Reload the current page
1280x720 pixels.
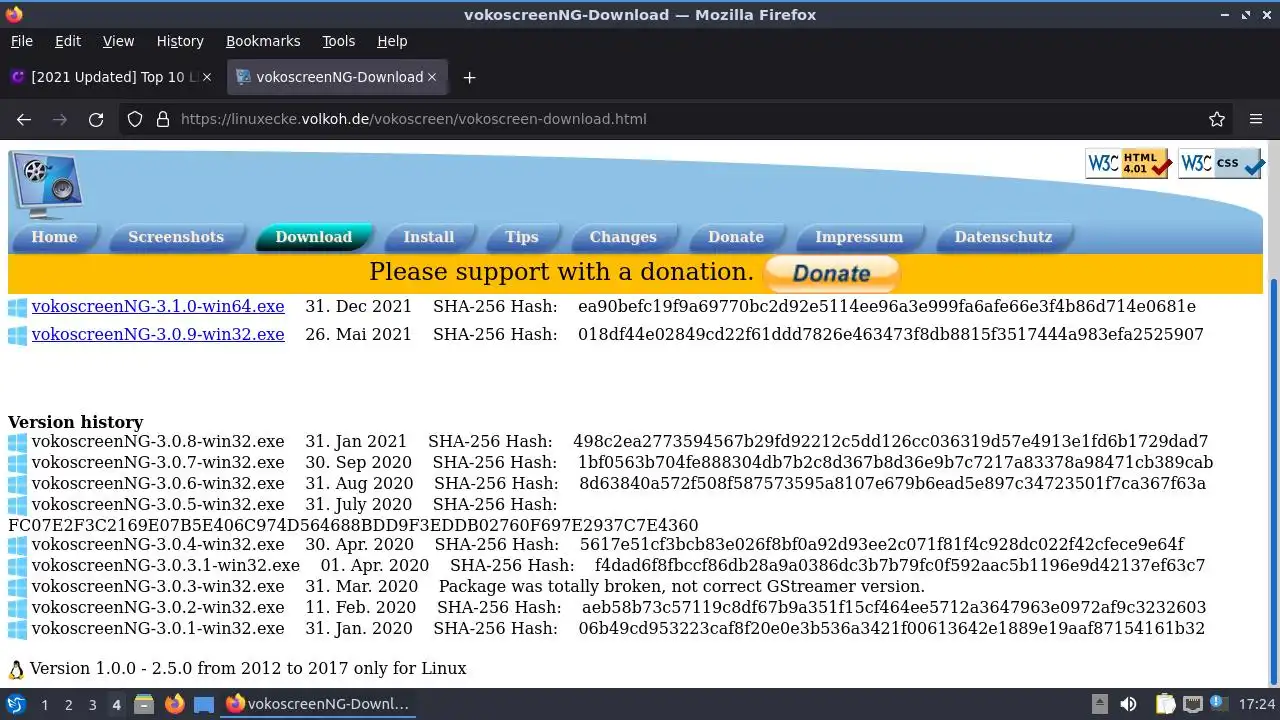[x=96, y=119]
